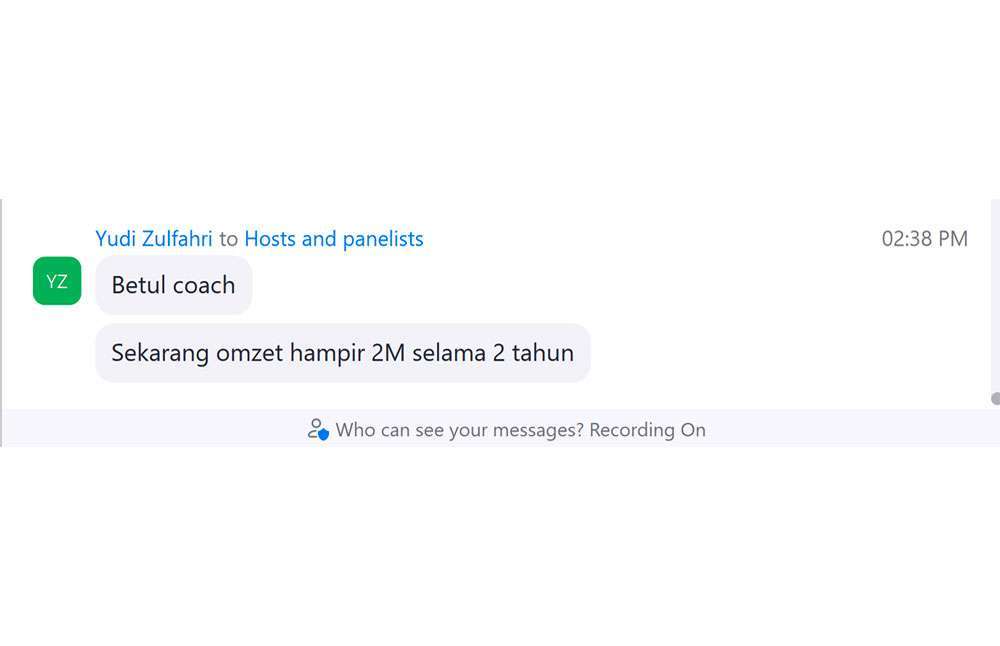The image size is (1000, 646).
Task: Click the word "Betul" in first bubble
Action: tap(139, 285)
